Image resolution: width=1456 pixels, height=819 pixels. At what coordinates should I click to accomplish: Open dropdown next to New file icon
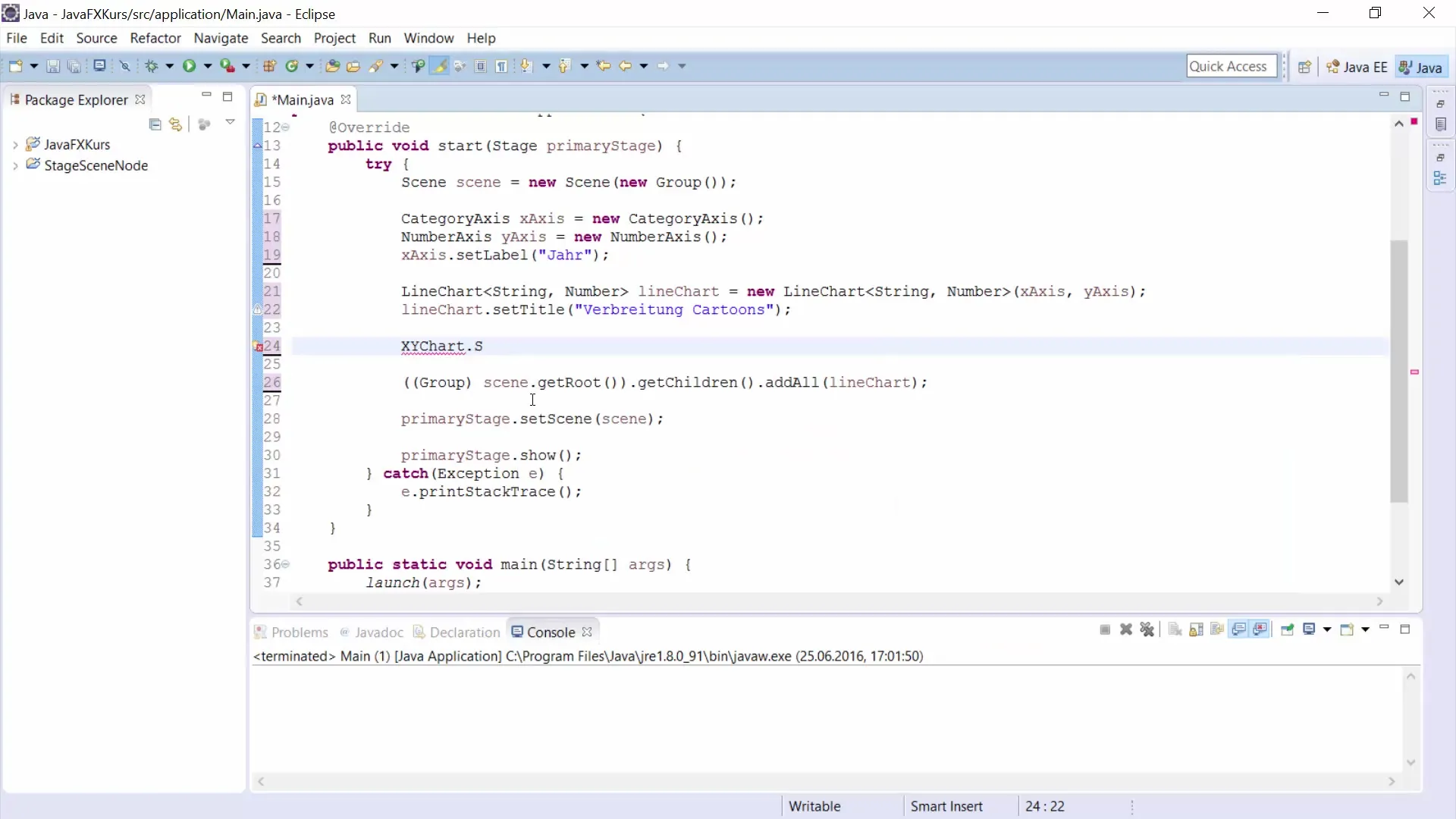point(34,66)
